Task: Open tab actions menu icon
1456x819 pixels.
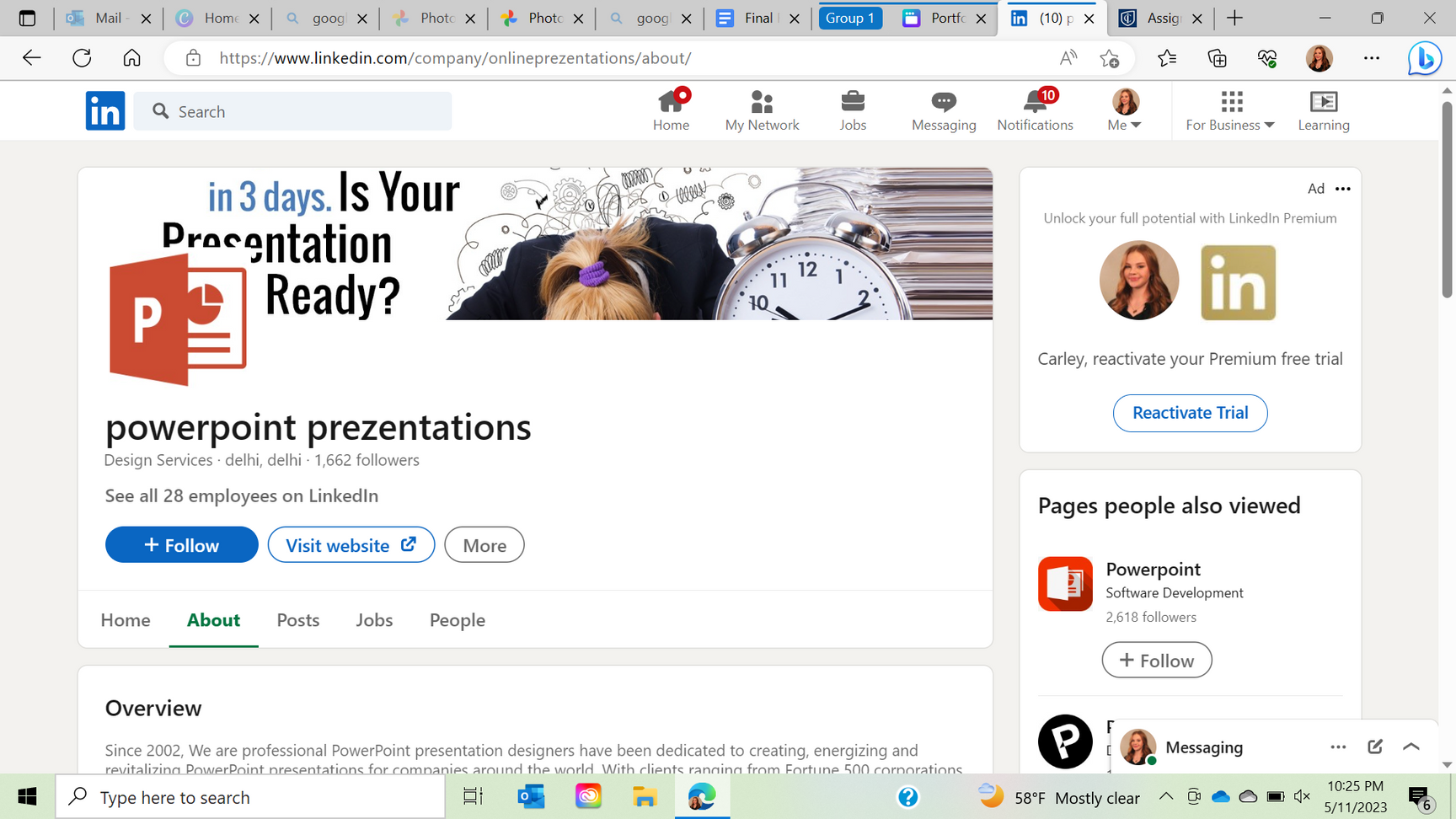Action: click(x=27, y=18)
